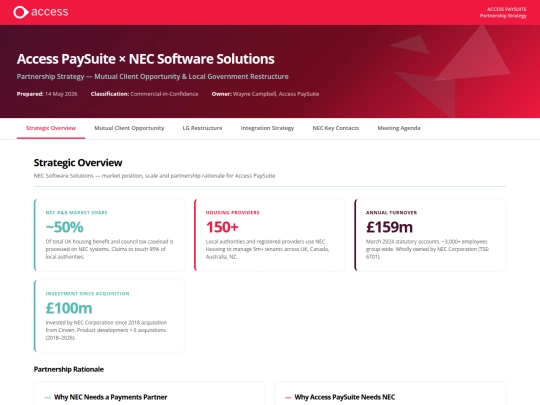Open the LG Restructure tab

coord(202,128)
